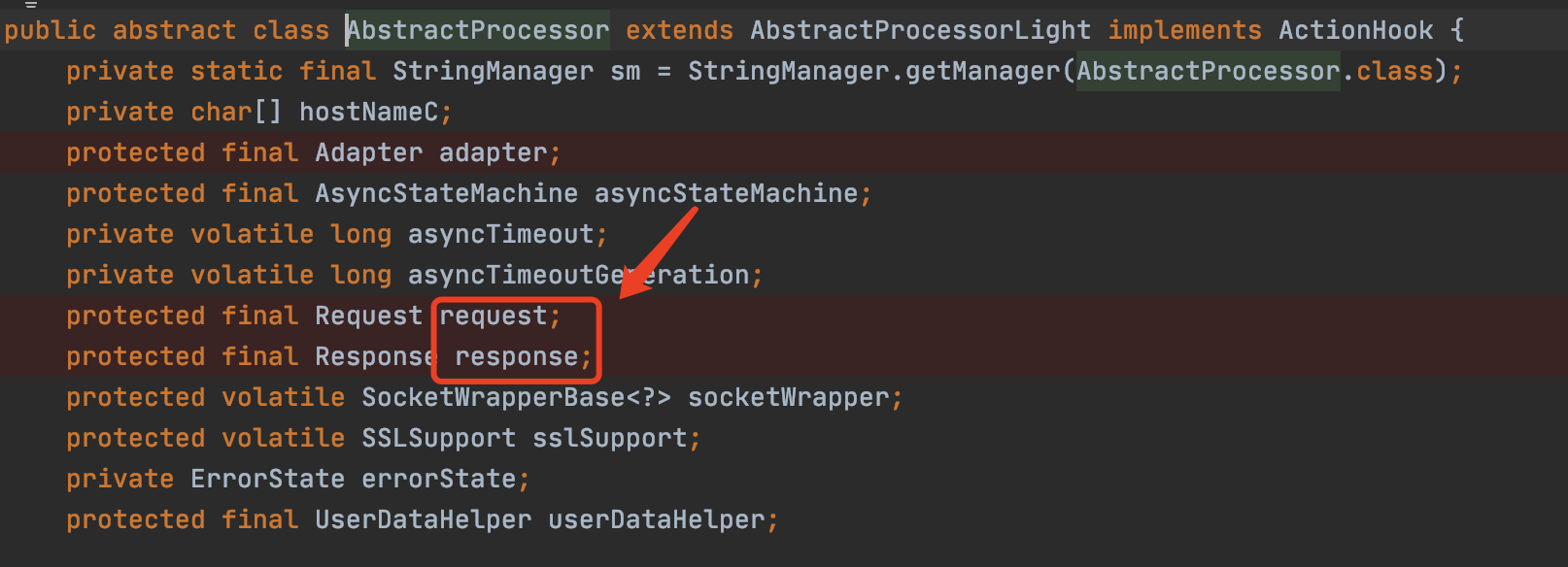Click the sm variable name
Image resolution: width=1568 pixels, height=567 pixels.
pyautogui.click(x=625, y=72)
